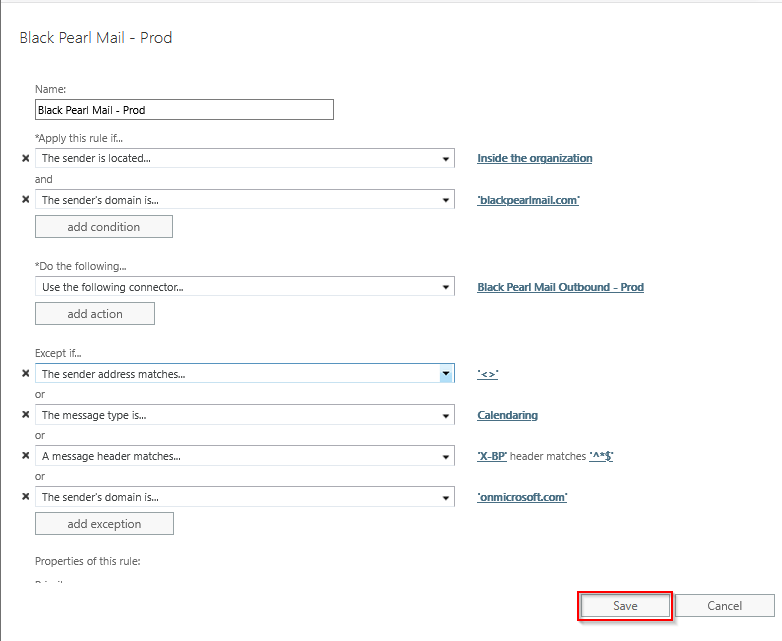The image size is (782, 641).
Task: Remove the message header matches exception
Action: point(25,456)
